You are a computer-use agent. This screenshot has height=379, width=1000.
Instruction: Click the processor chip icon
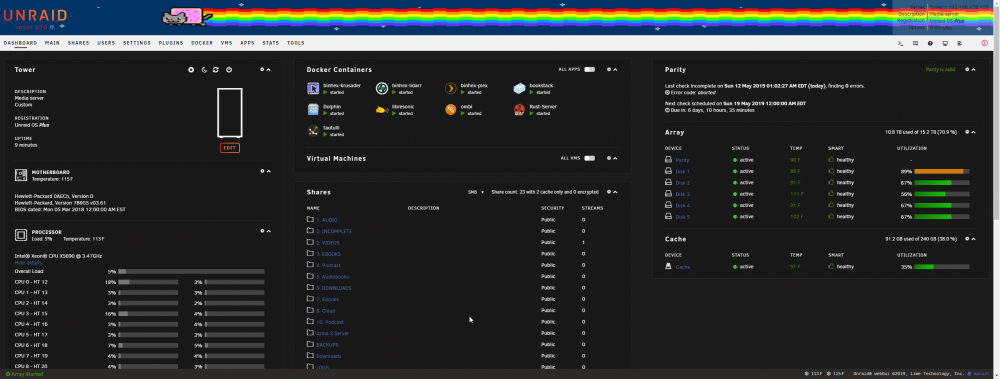tap(20, 235)
